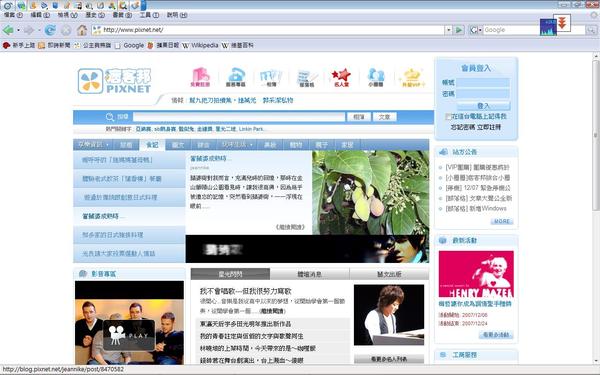Click the 立即註冊 register link
600x375 pixels.
click(x=489, y=127)
